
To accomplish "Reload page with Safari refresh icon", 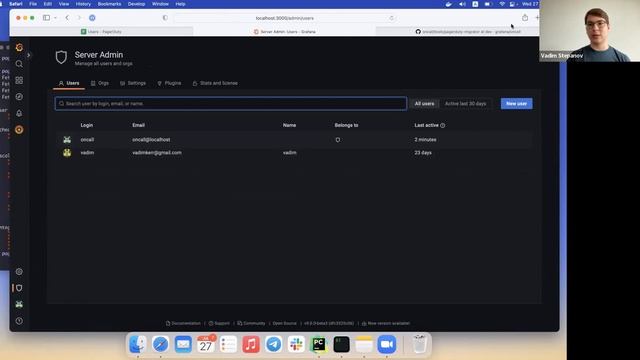I will pos(391,18).
